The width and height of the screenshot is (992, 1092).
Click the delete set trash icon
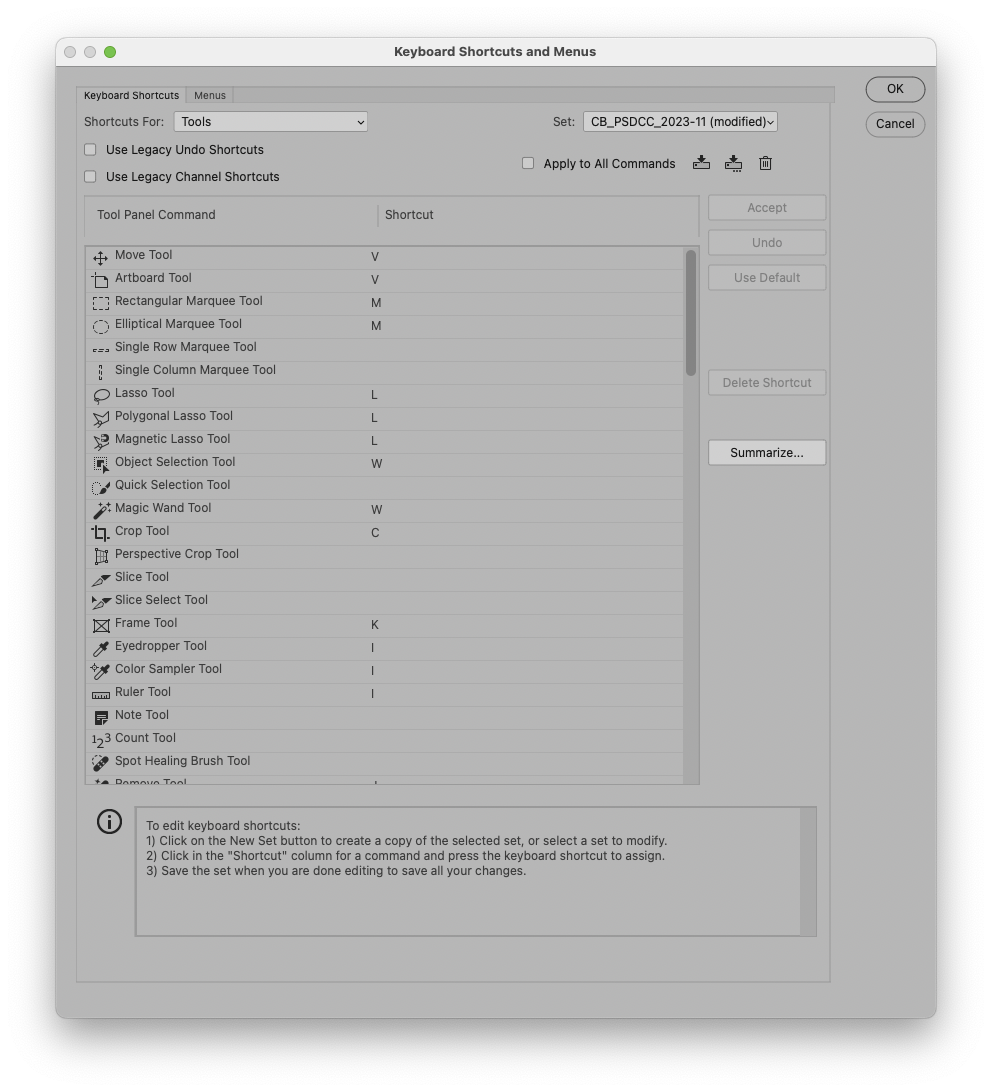[765, 163]
